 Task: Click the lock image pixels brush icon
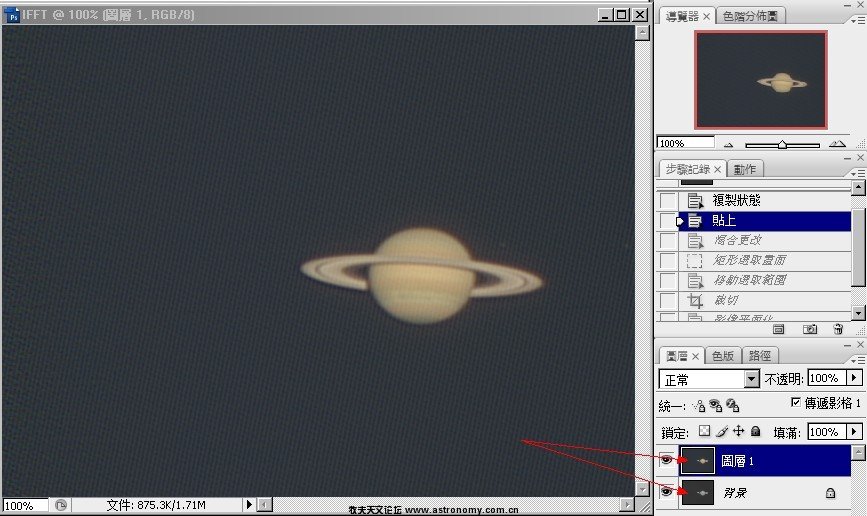pos(721,432)
